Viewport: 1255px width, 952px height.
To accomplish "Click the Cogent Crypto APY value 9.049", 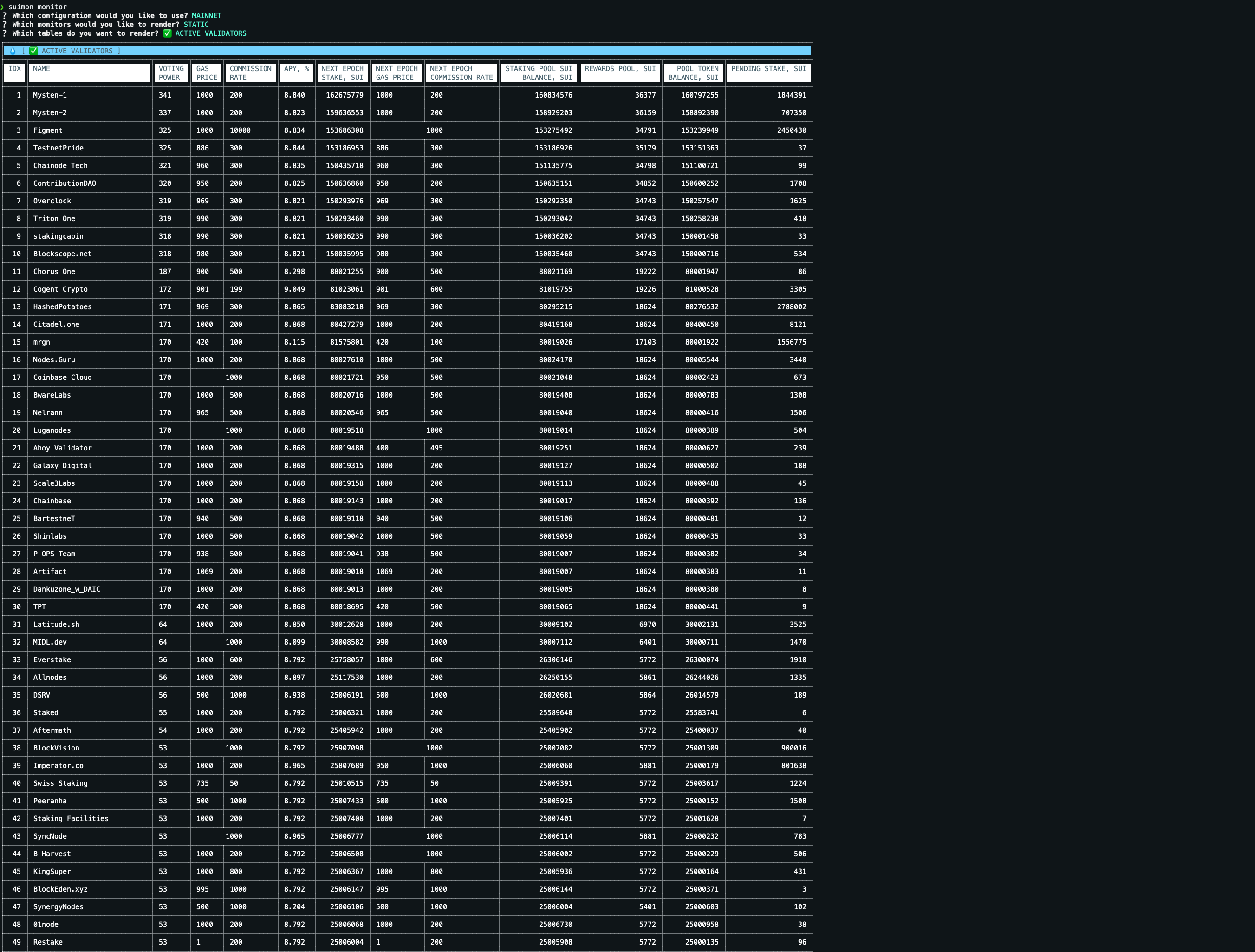I will click(x=294, y=289).
